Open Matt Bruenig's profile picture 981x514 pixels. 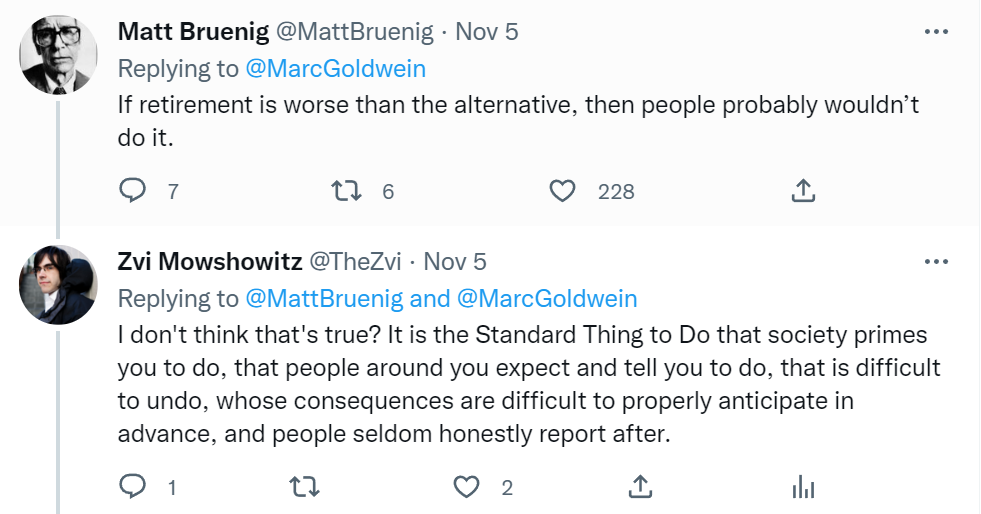tap(58, 55)
